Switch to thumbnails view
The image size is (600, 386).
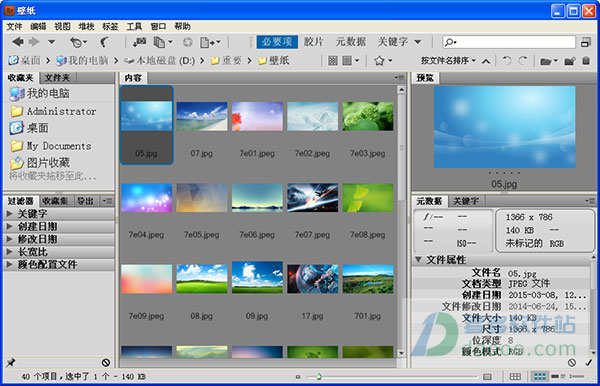point(540,377)
